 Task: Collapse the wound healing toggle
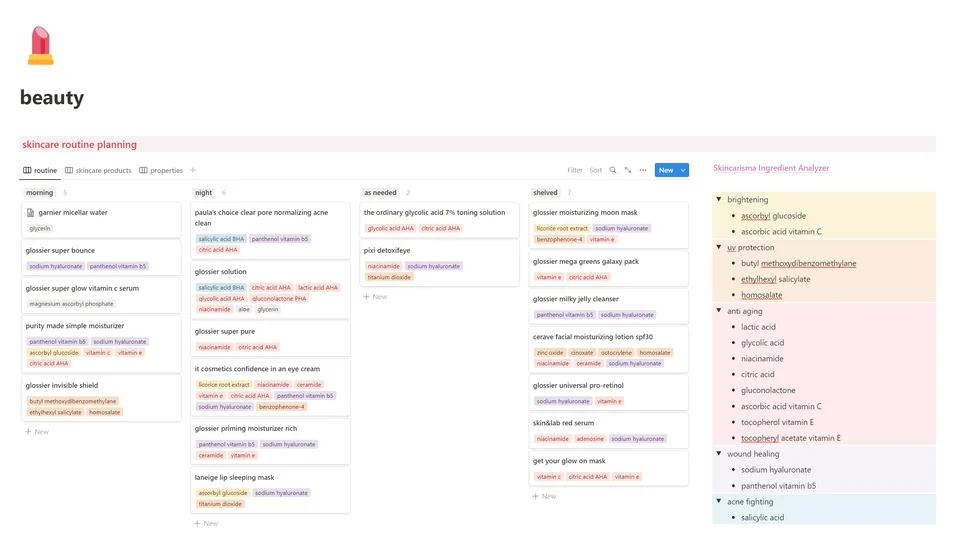coord(719,453)
